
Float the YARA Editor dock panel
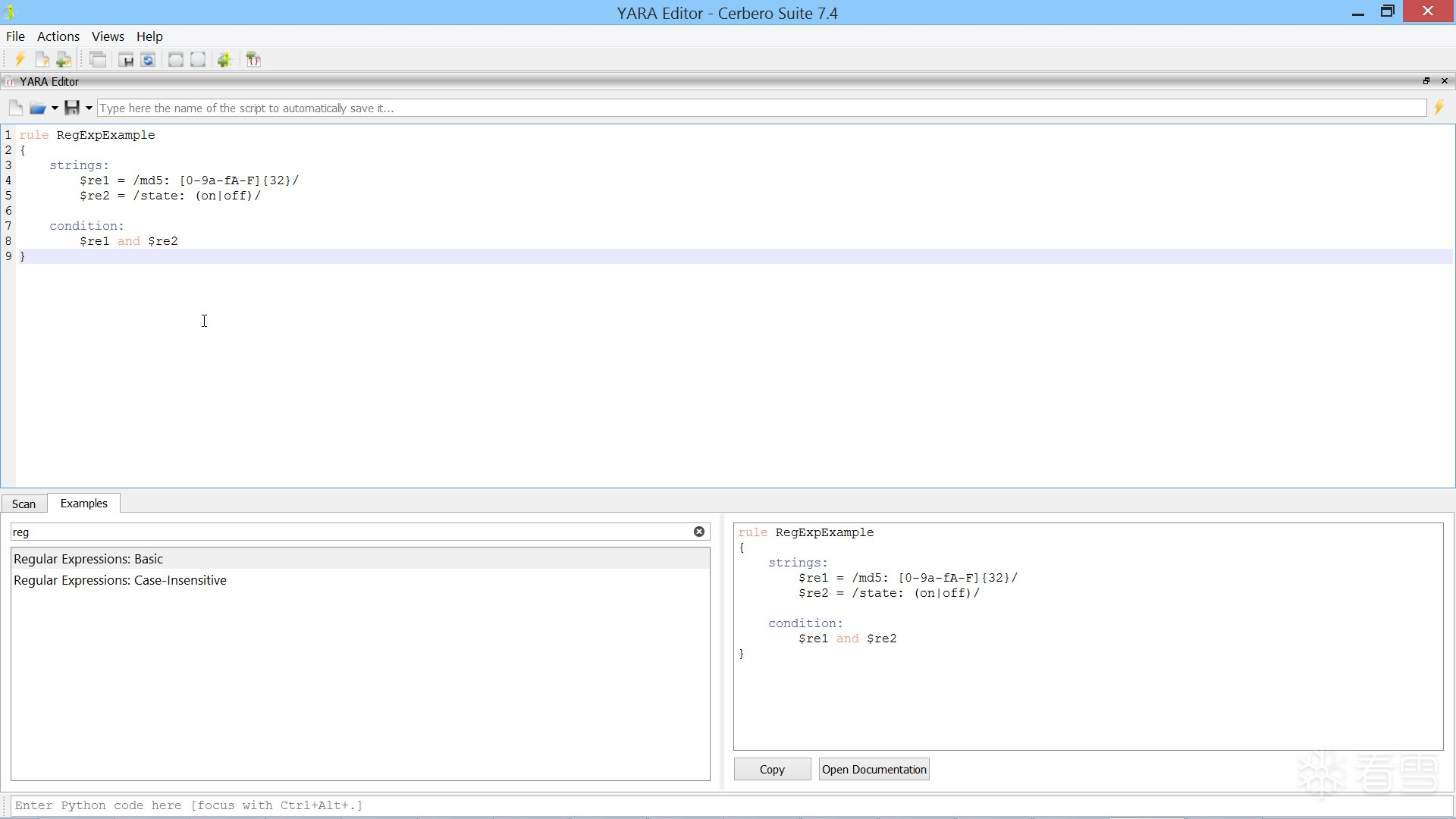click(x=1426, y=81)
